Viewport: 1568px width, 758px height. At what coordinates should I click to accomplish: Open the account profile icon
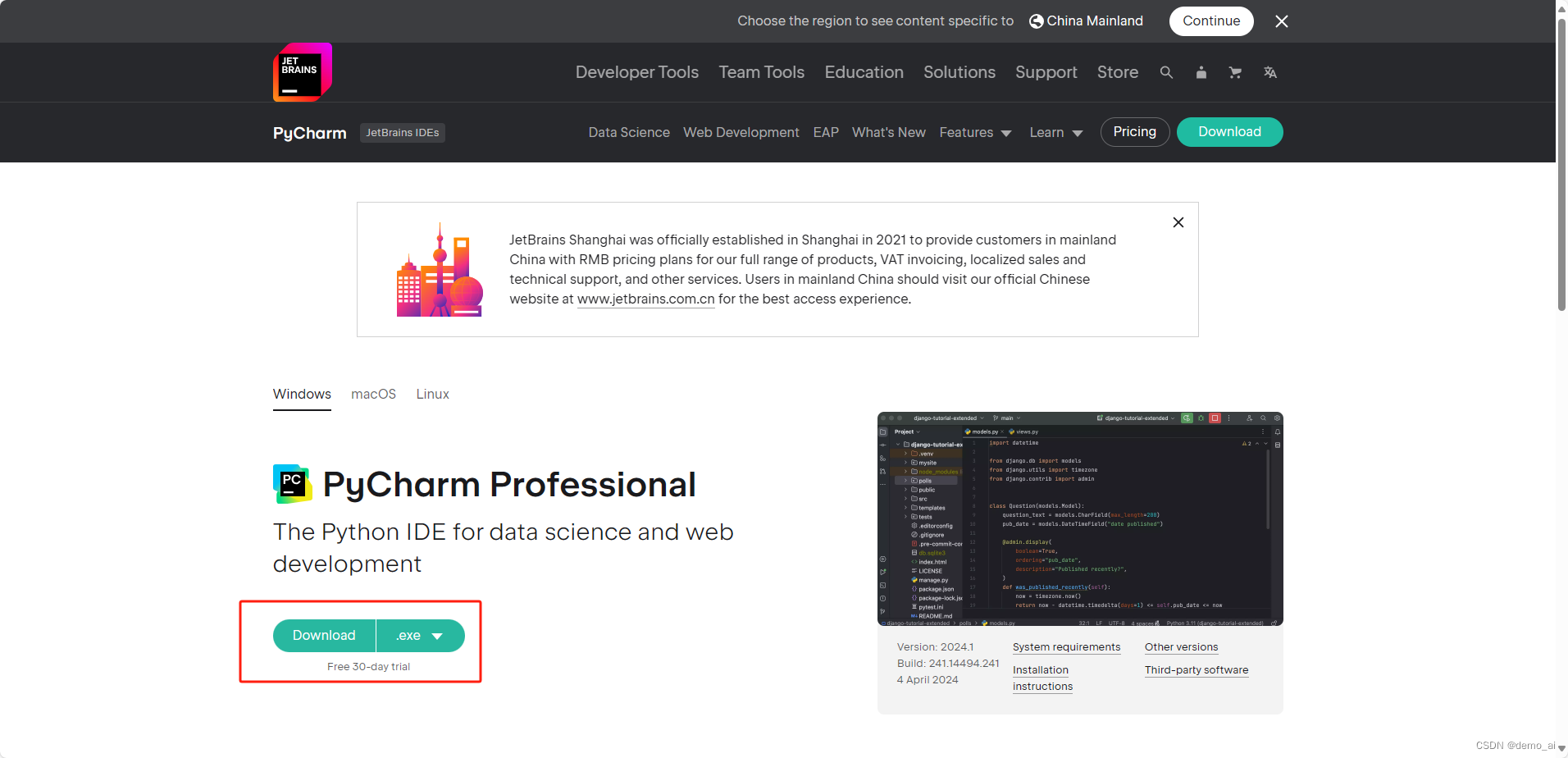(x=1201, y=72)
